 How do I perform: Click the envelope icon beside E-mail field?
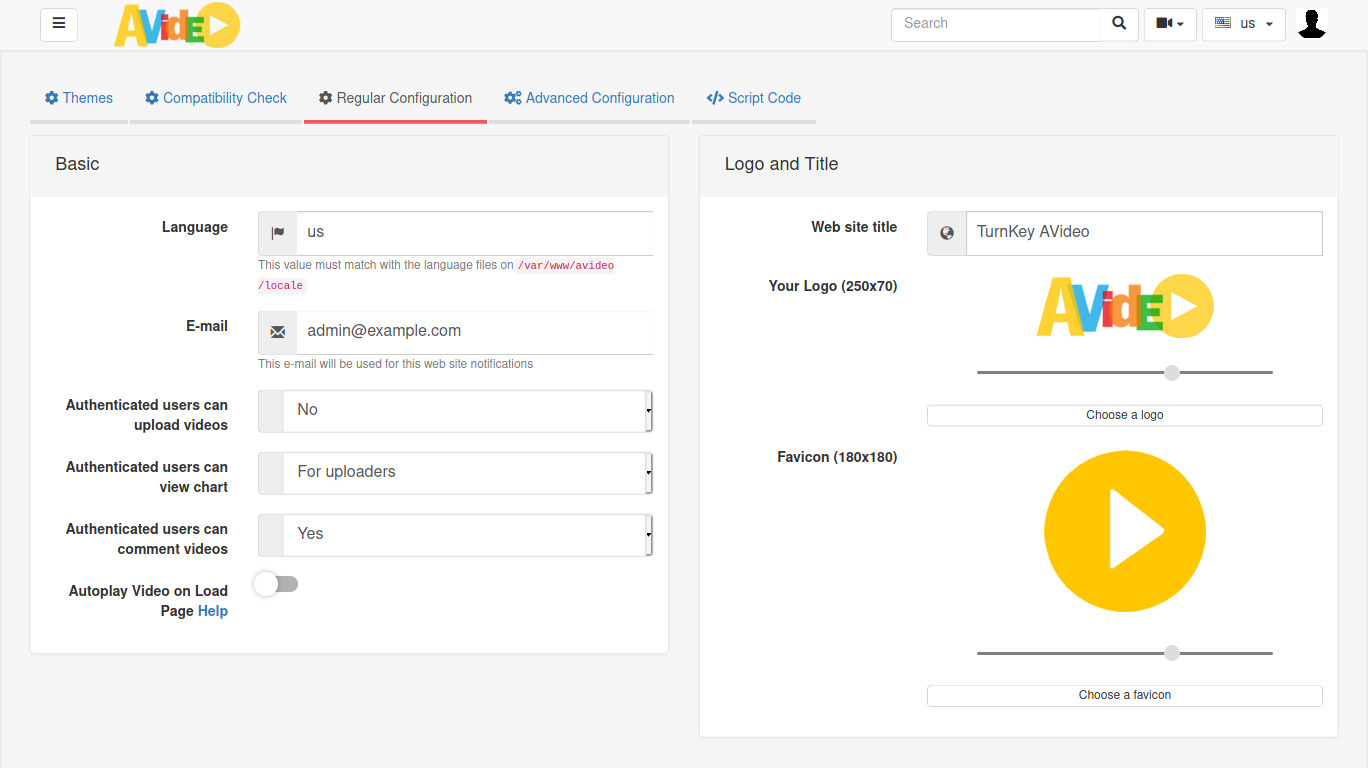pyautogui.click(x=278, y=332)
